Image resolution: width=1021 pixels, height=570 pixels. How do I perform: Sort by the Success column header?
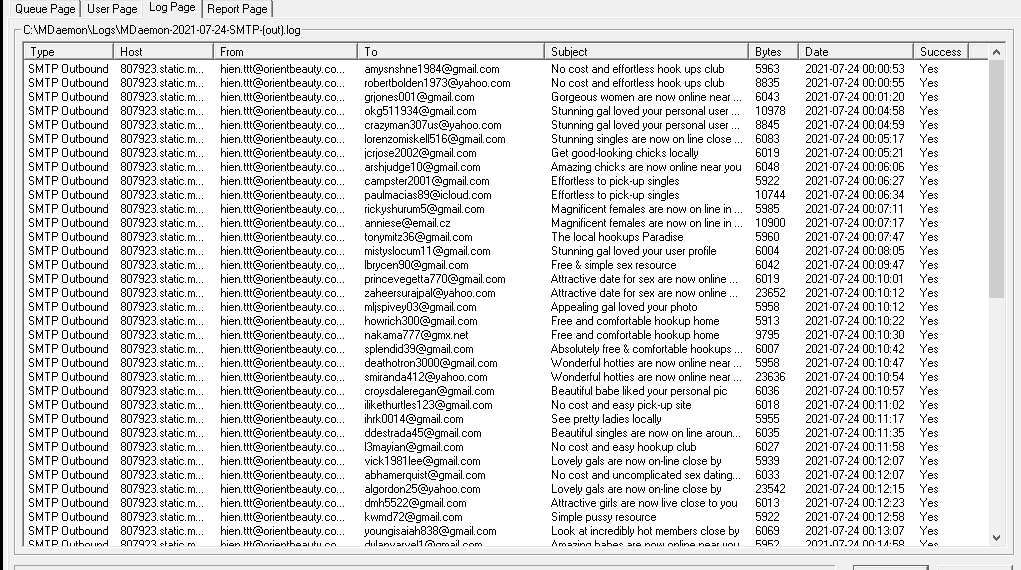(x=941, y=51)
